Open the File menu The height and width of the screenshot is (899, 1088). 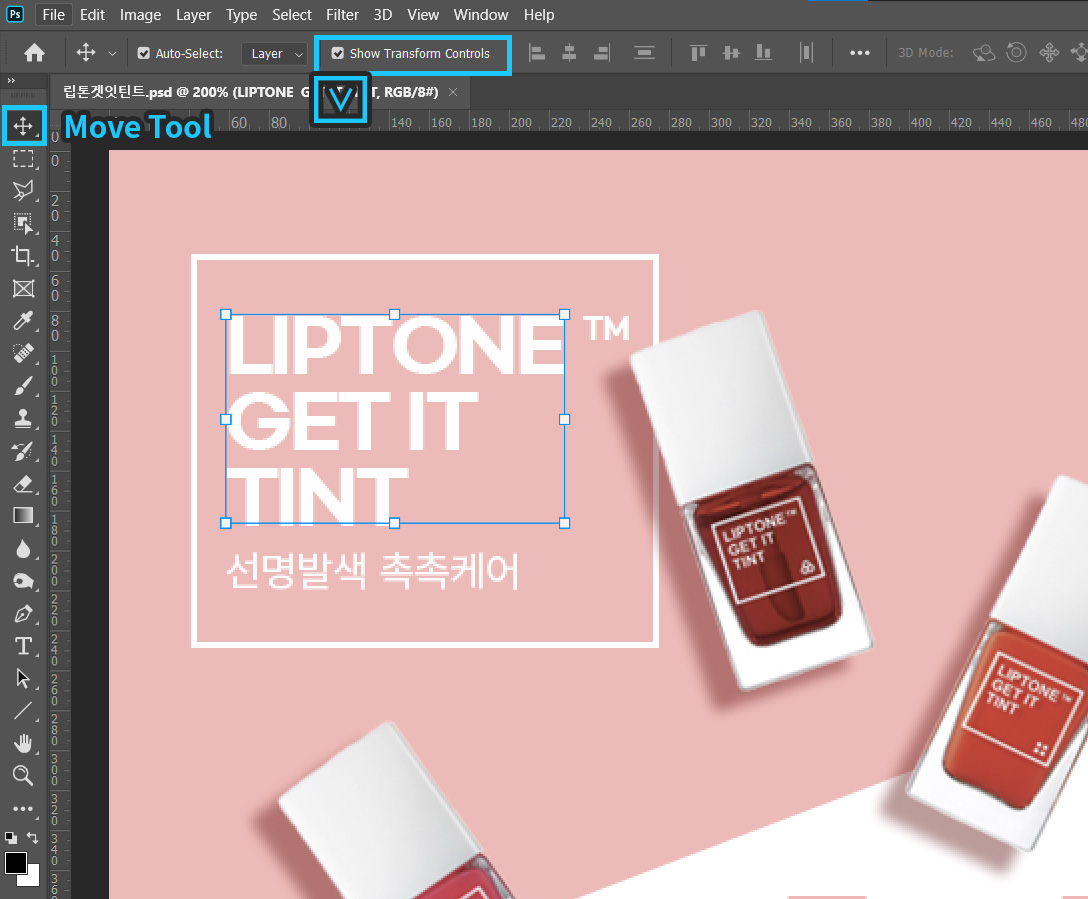coord(53,15)
